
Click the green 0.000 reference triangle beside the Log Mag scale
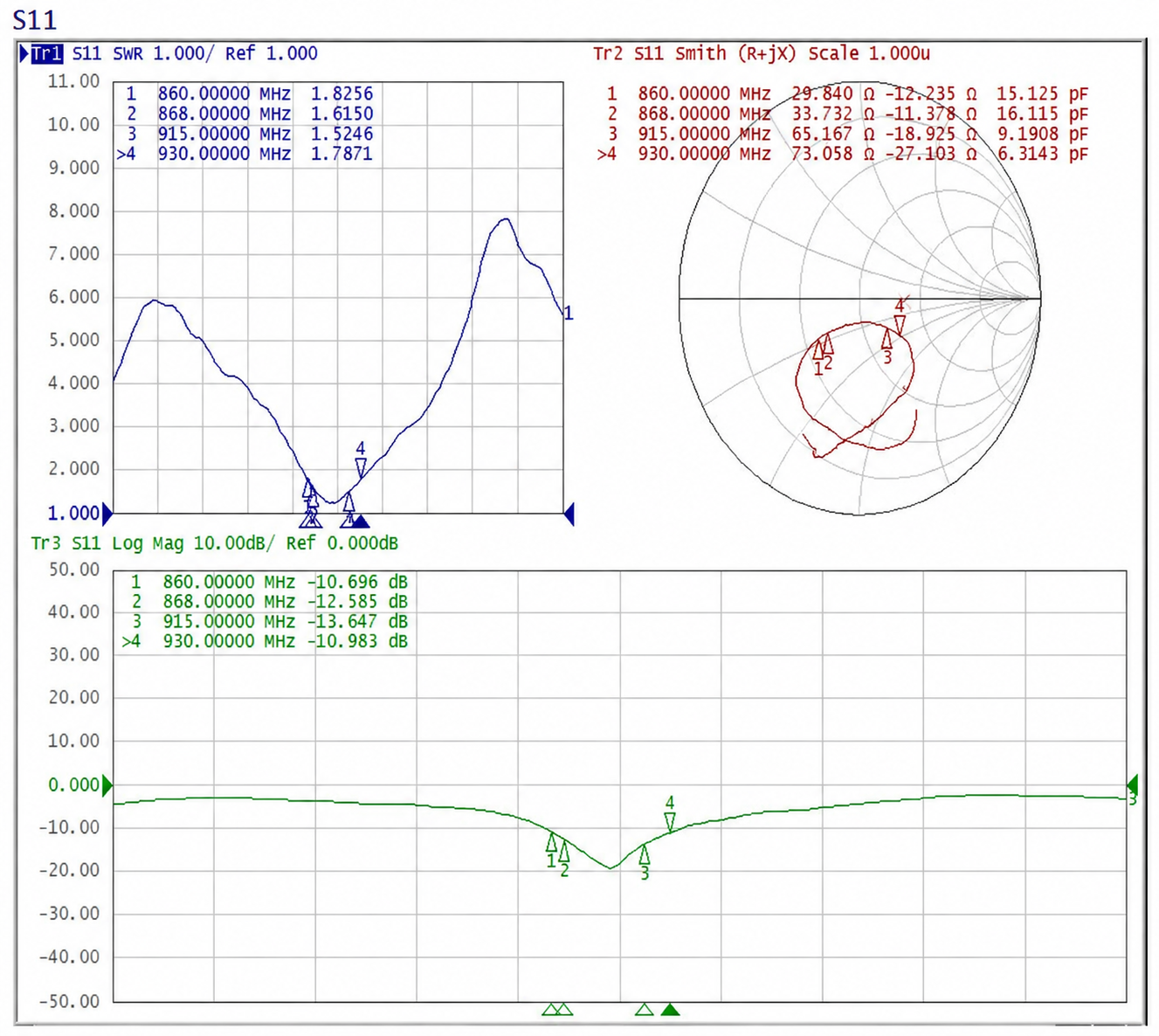point(107,784)
